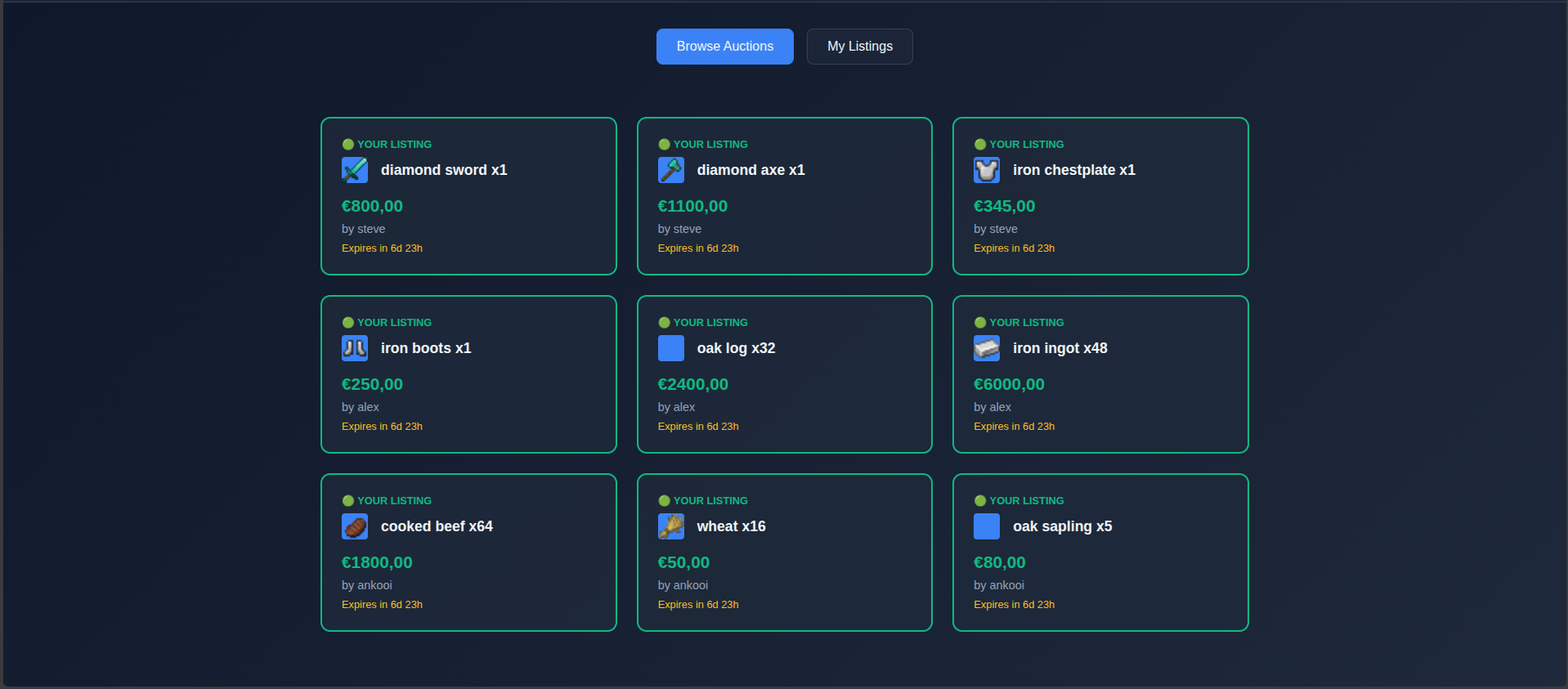Open the cooked beef x64 listing card

(468, 553)
